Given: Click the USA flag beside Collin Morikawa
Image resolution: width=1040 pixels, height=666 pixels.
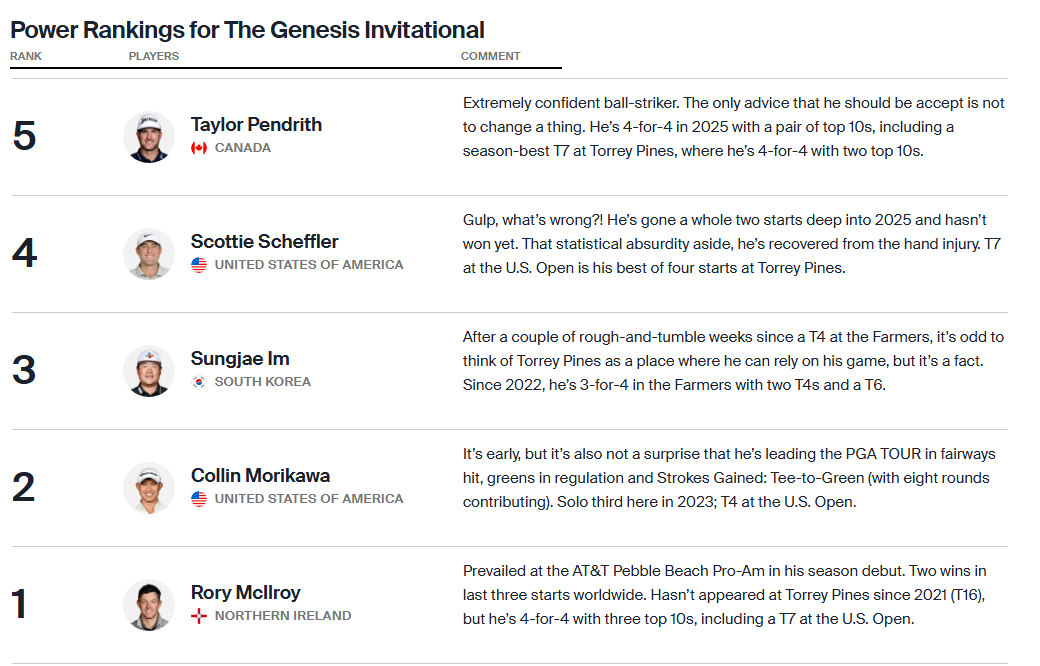Looking at the screenshot, I should tap(199, 499).
